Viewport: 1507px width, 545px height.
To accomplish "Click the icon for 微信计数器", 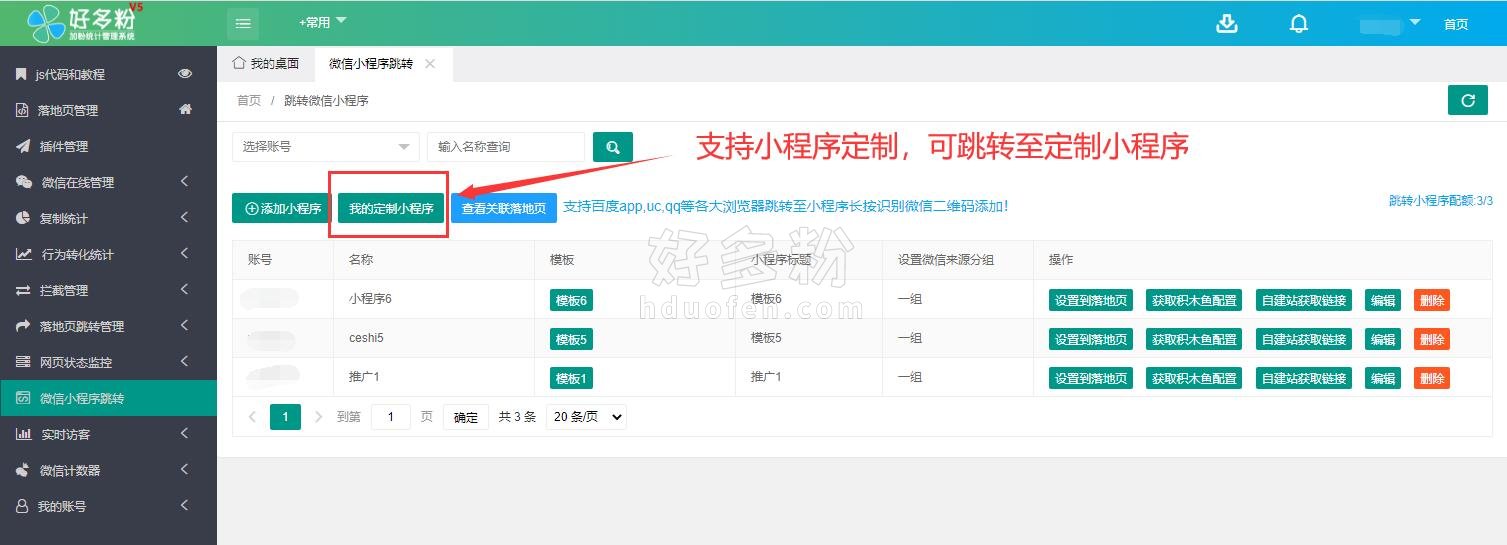I will 23,470.
